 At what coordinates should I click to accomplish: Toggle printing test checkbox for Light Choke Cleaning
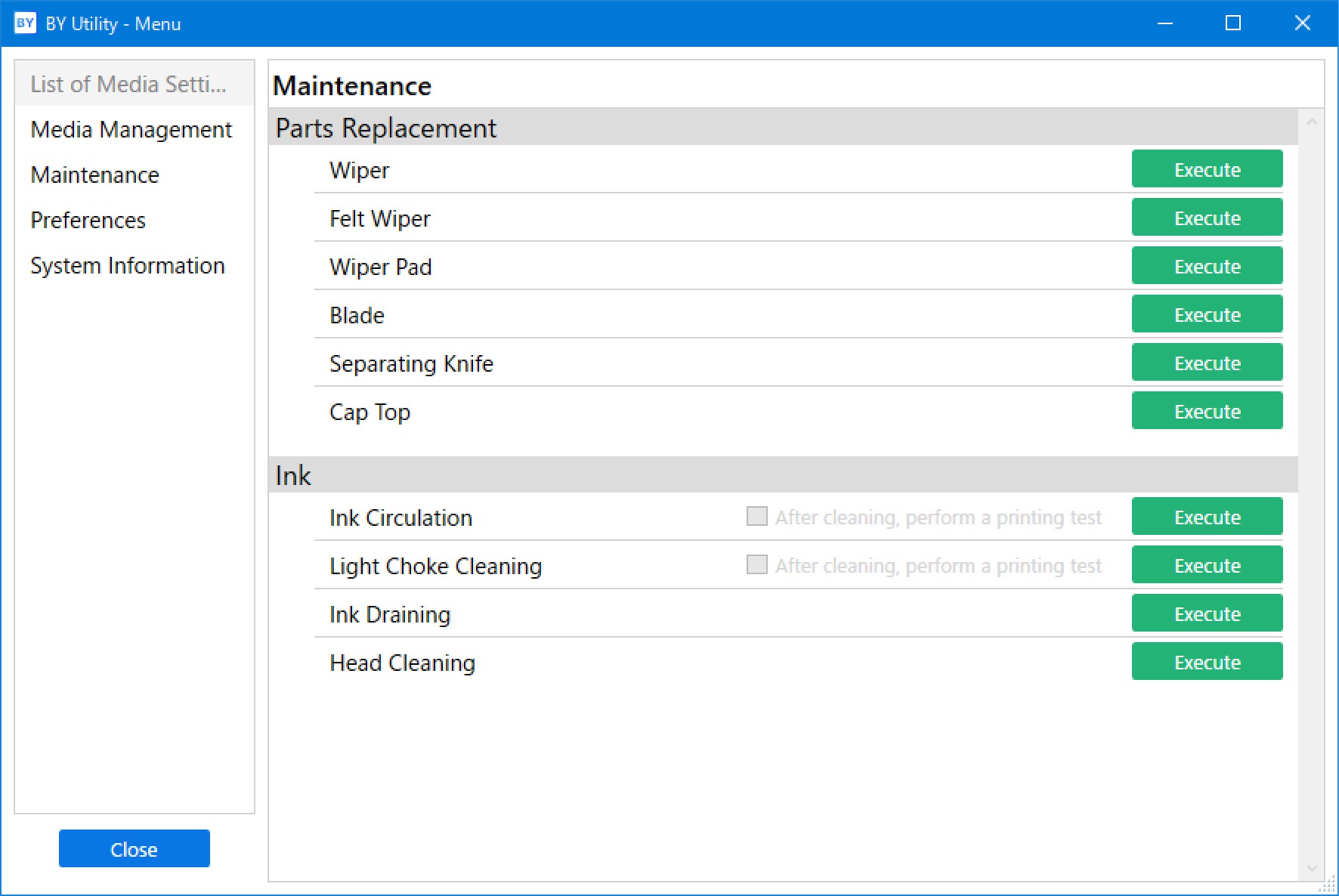pyautogui.click(x=756, y=565)
